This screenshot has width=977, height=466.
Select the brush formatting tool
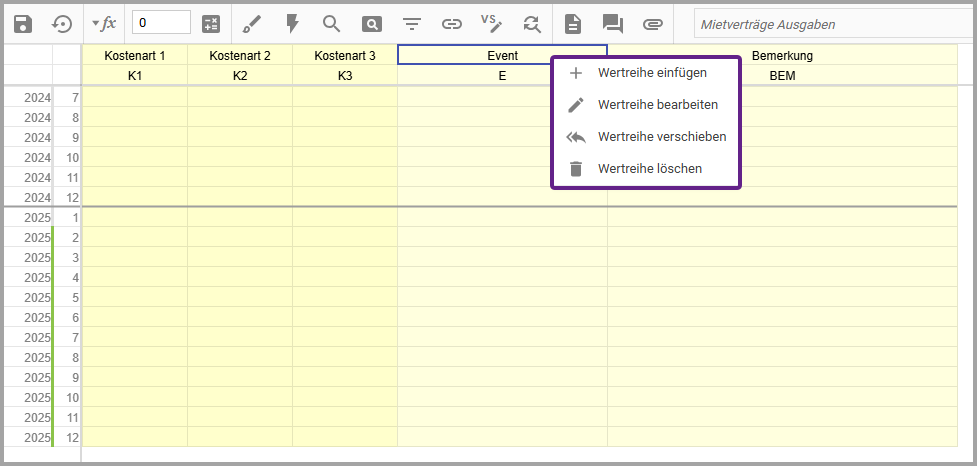[252, 23]
